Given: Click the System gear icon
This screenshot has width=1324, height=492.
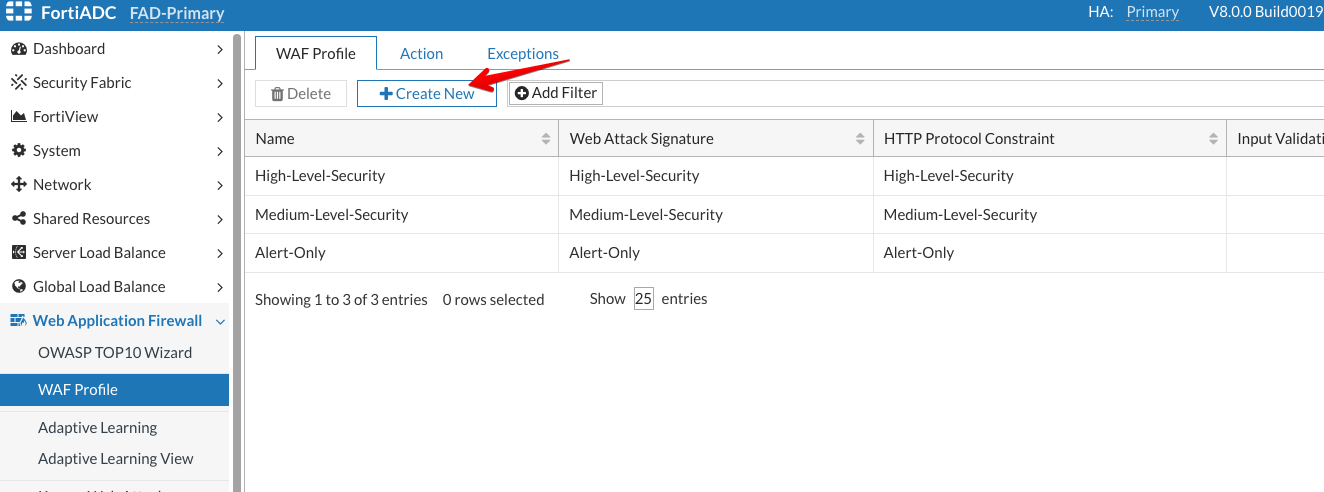Looking at the screenshot, I should click(18, 151).
